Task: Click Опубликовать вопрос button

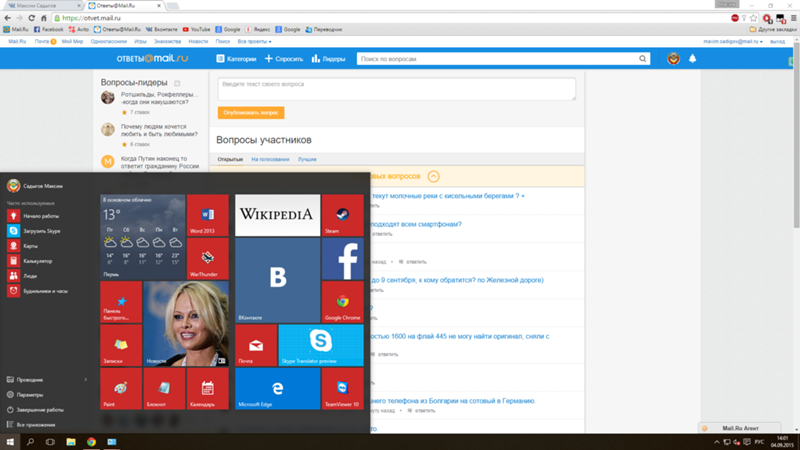Action: coord(251,113)
